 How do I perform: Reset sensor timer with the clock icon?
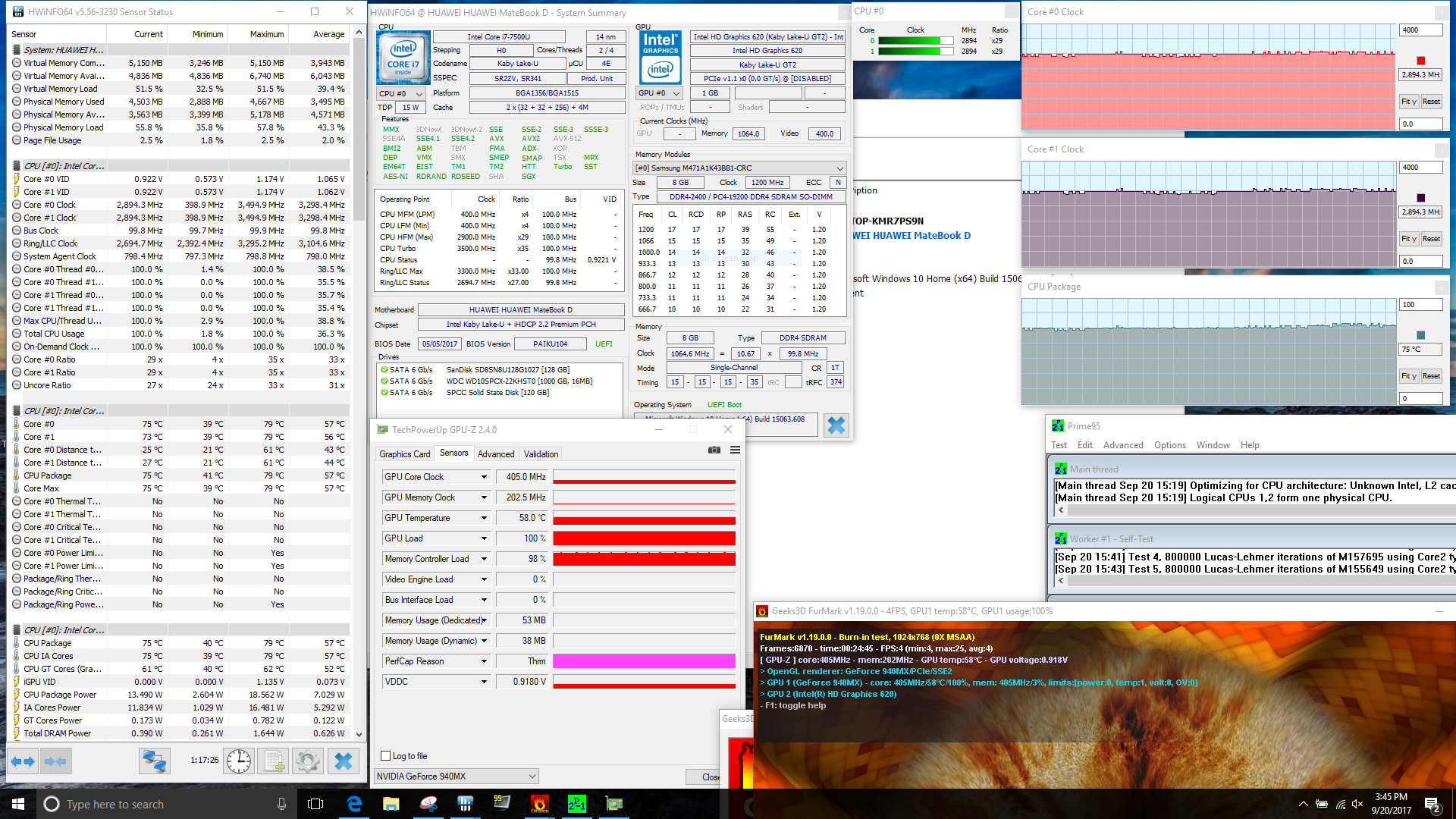[239, 761]
